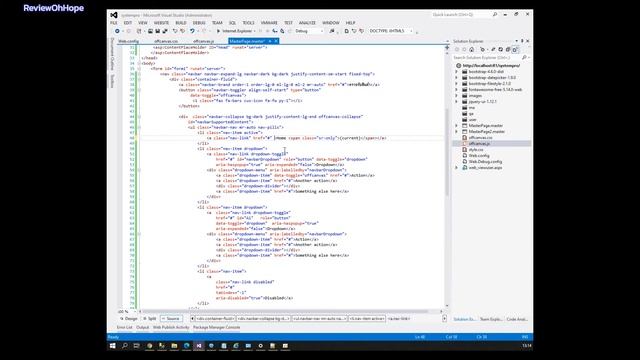Switch to the Team Explorer panel tab
This screenshot has height=360, width=640.
(491, 319)
